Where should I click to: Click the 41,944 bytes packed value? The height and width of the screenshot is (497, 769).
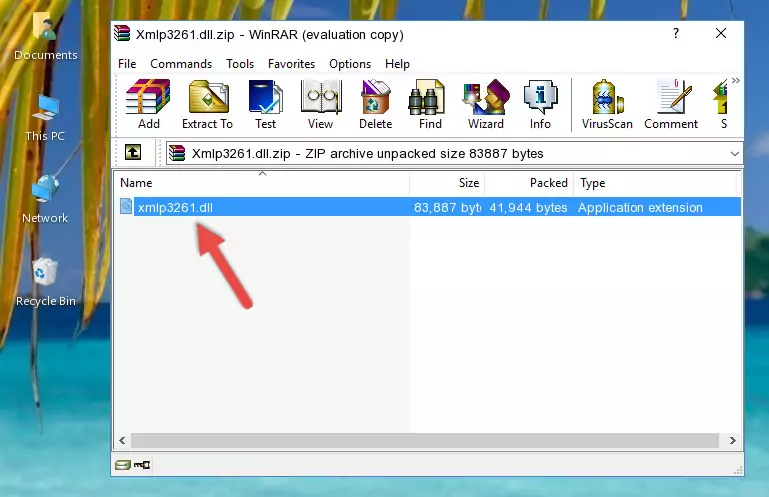coord(528,208)
